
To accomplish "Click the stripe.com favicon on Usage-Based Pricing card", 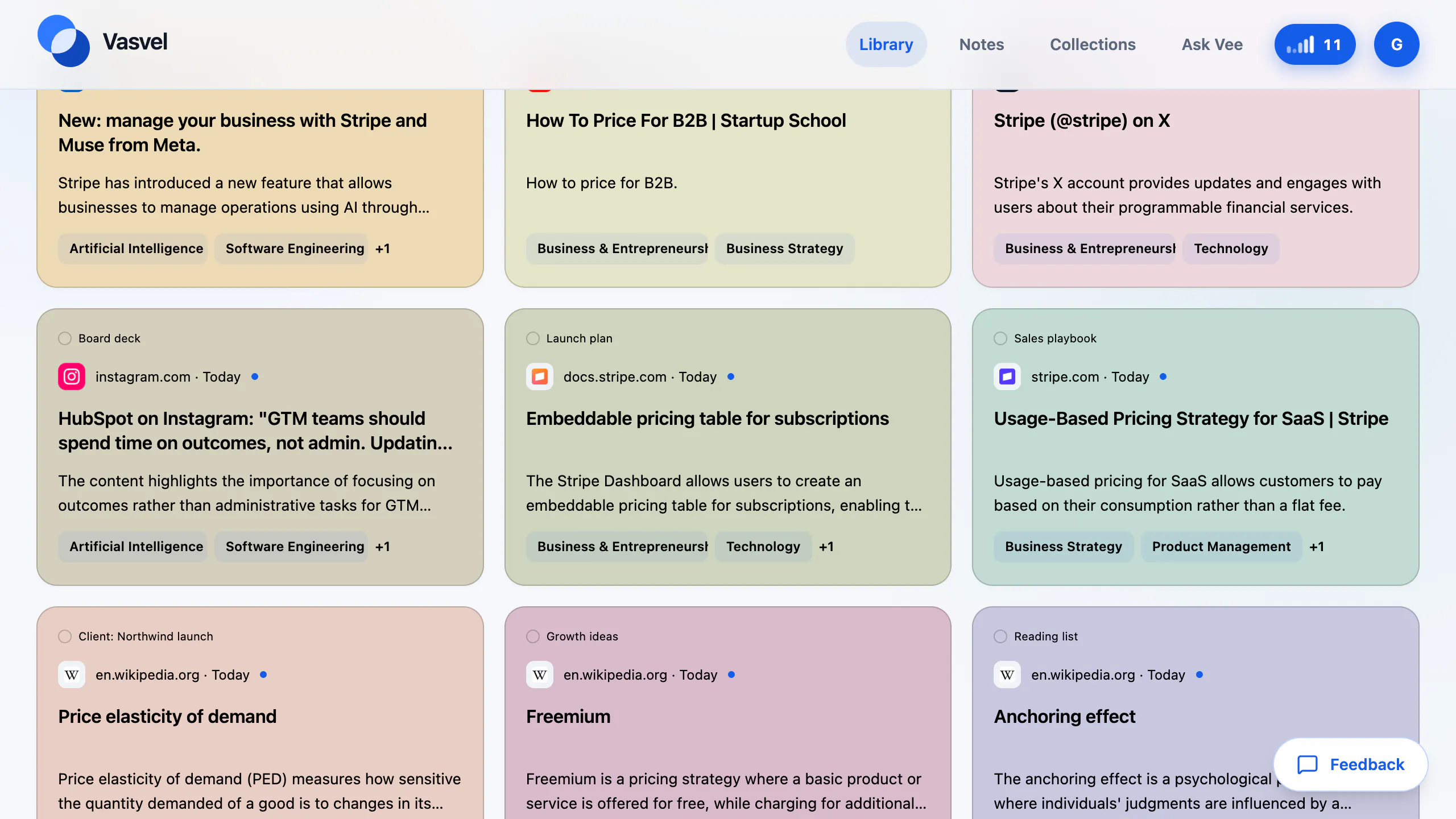I will pos(1007,377).
